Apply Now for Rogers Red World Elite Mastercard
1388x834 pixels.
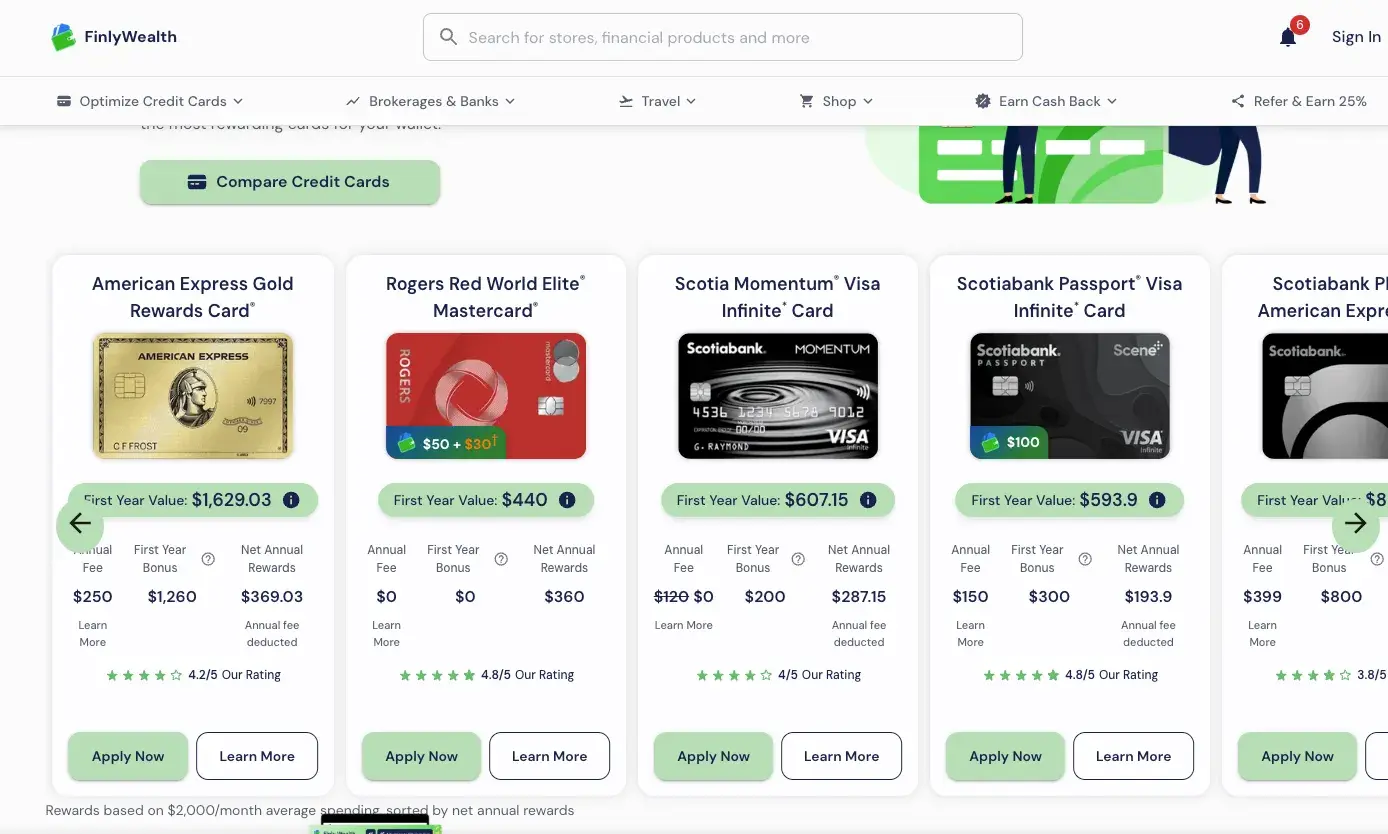click(x=421, y=756)
